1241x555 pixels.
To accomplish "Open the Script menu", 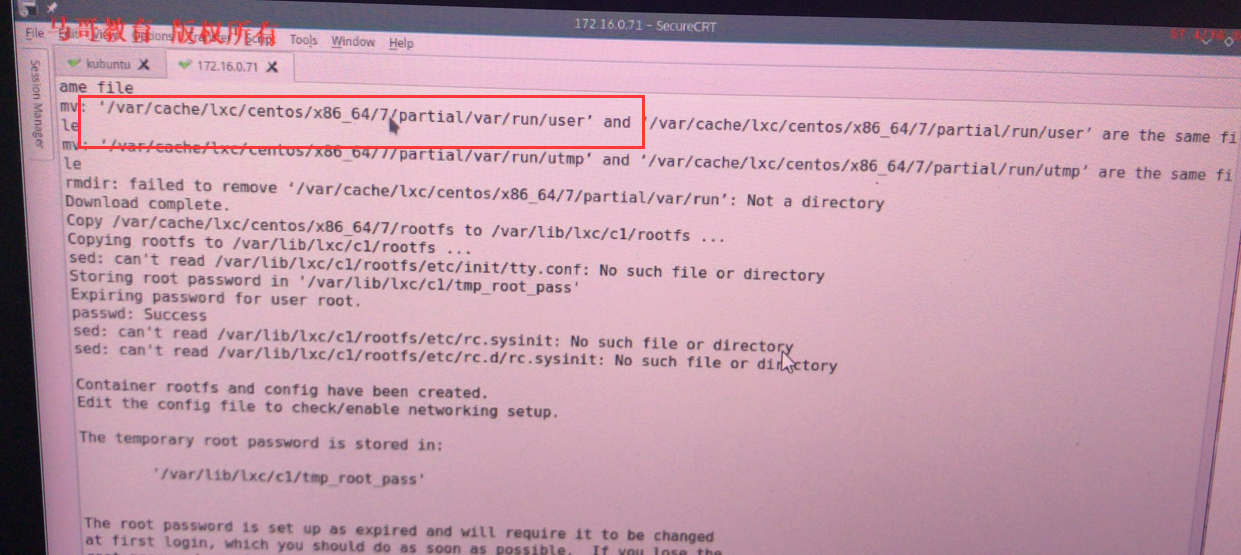I will point(260,38).
